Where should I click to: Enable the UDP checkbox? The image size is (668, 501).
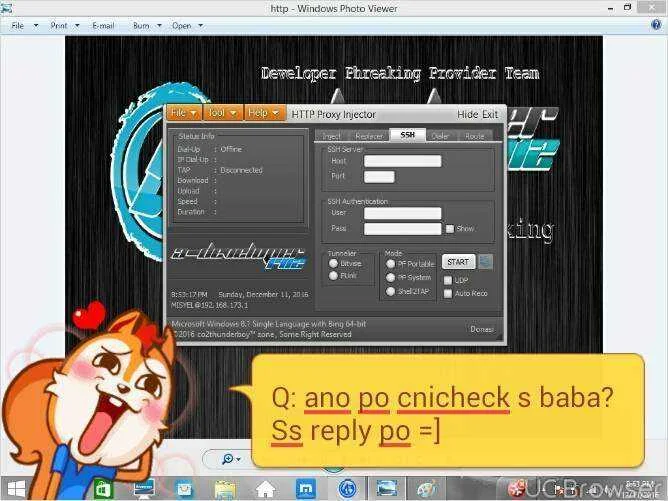(x=448, y=280)
